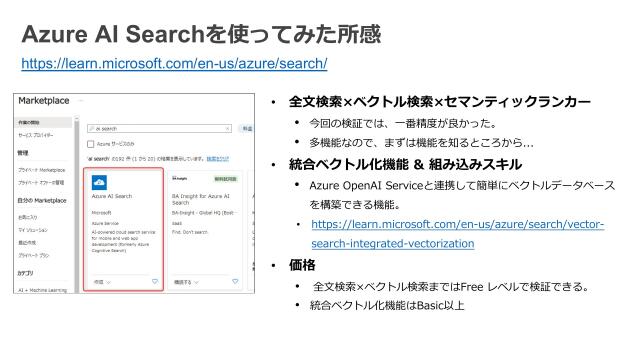Screen dimensions: 640x360
Task: Click '今回の検証では、一番精度が良かった。' bullet
Action: [x=403, y=123]
